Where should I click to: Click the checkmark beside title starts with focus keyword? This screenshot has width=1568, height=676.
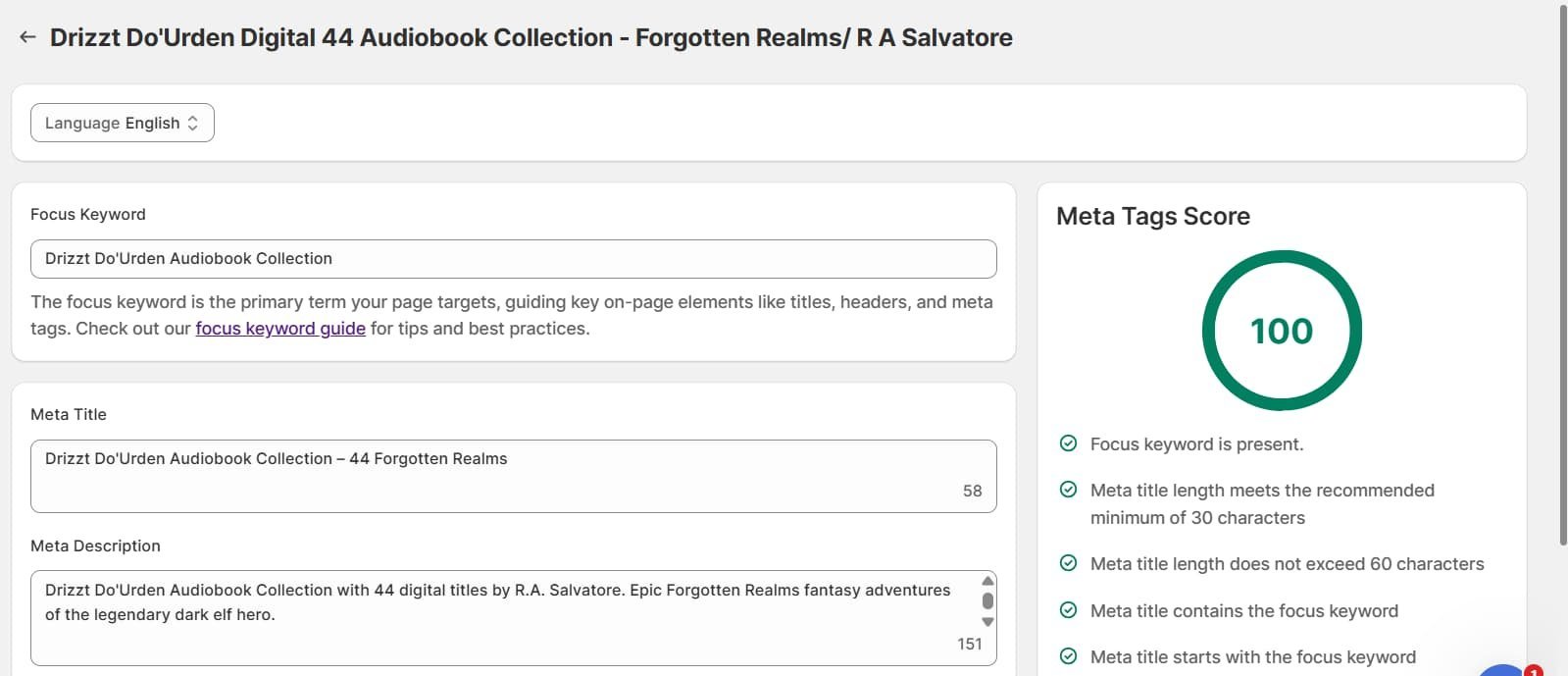pyautogui.click(x=1069, y=656)
